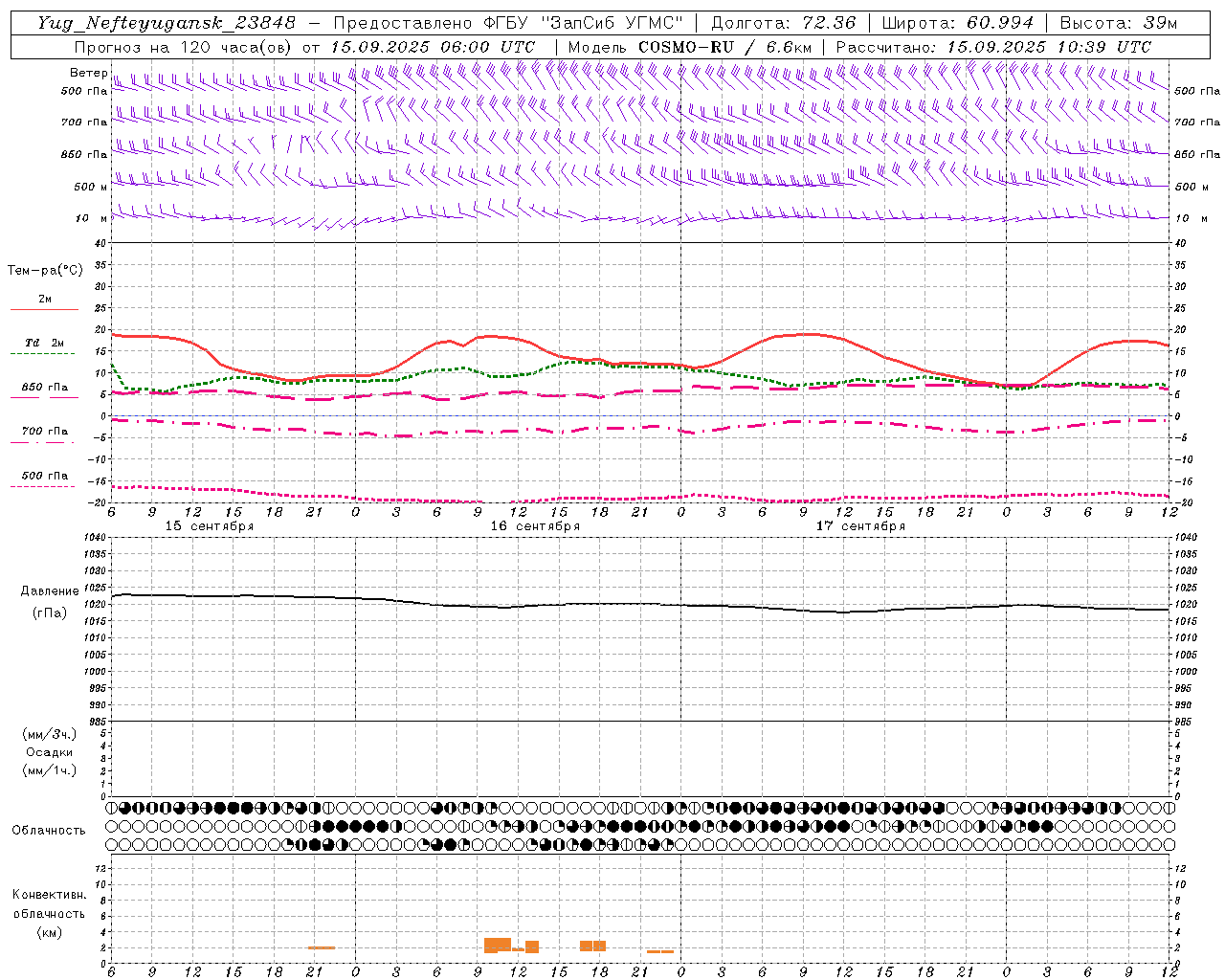Screen dimensions: 1225x980
Task: Click the 700 гПа temperature legend label
Action: point(45,432)
